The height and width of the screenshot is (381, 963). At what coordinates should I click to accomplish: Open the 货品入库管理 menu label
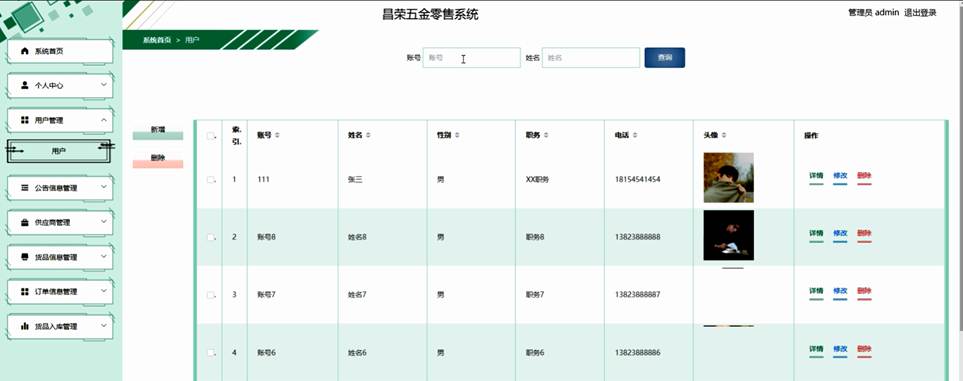pyautogui.click(x=56, y=326)
